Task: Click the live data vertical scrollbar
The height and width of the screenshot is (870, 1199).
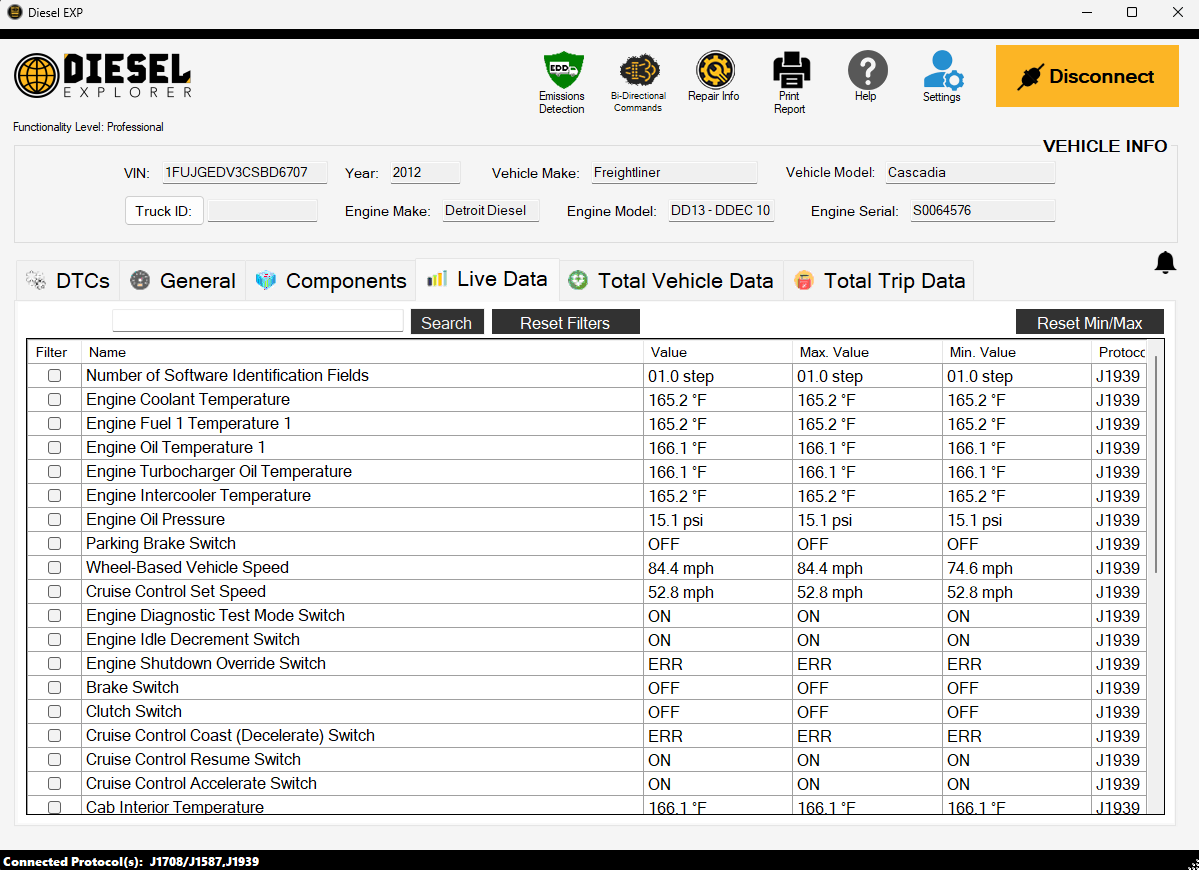Action: pyautogui.click(x=1155, y=466)
